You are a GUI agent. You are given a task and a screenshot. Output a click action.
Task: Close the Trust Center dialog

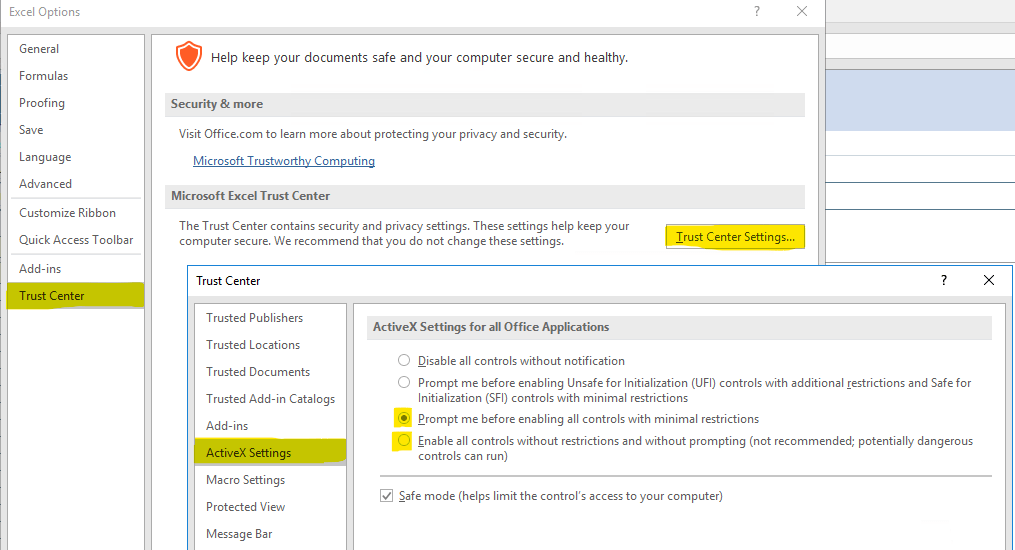coord(988,280)
